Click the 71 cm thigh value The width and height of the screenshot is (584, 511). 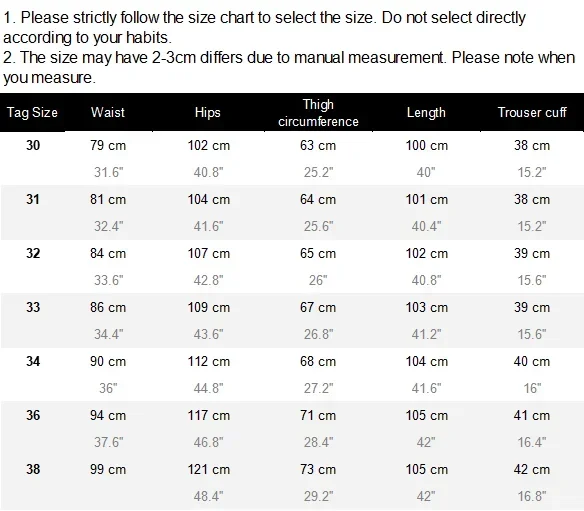click(x=318, y=415)
